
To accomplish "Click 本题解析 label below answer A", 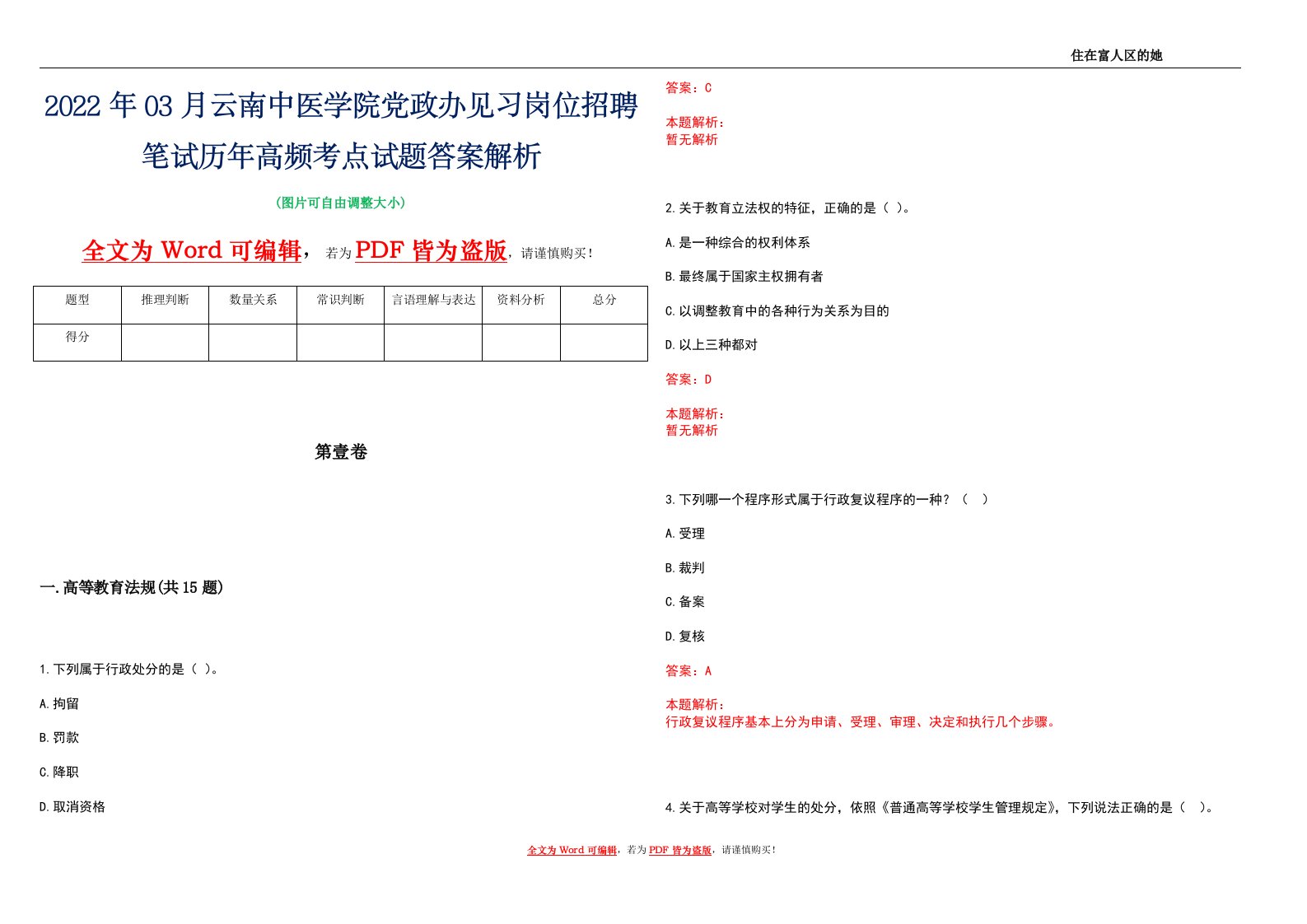I will point(695,705).
